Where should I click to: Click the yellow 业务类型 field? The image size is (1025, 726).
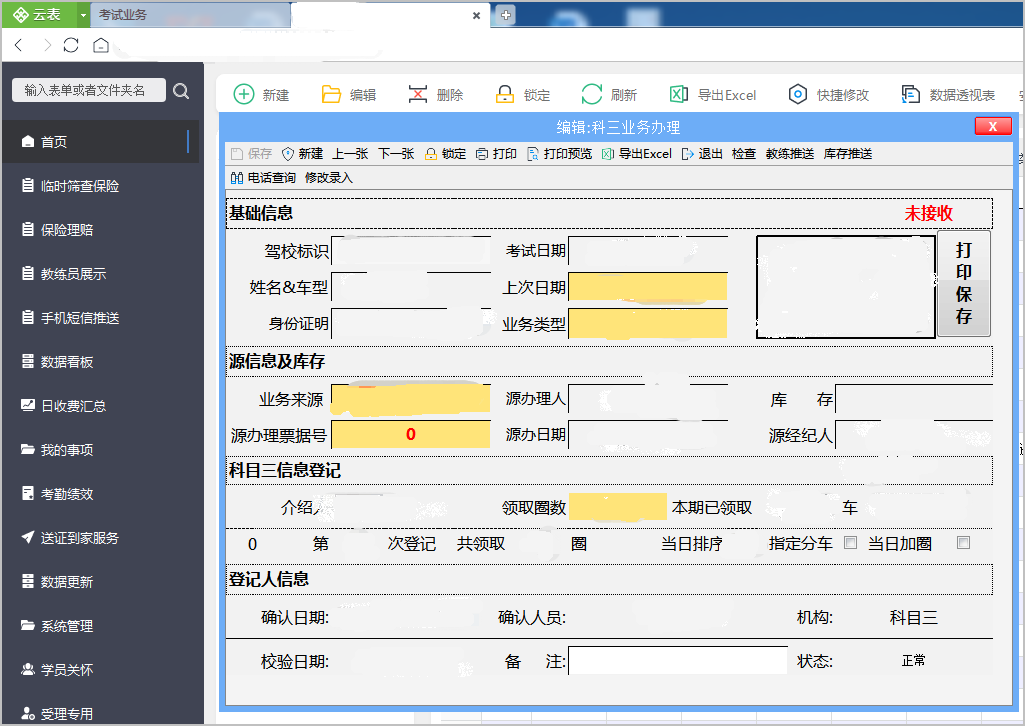[648, 323]
